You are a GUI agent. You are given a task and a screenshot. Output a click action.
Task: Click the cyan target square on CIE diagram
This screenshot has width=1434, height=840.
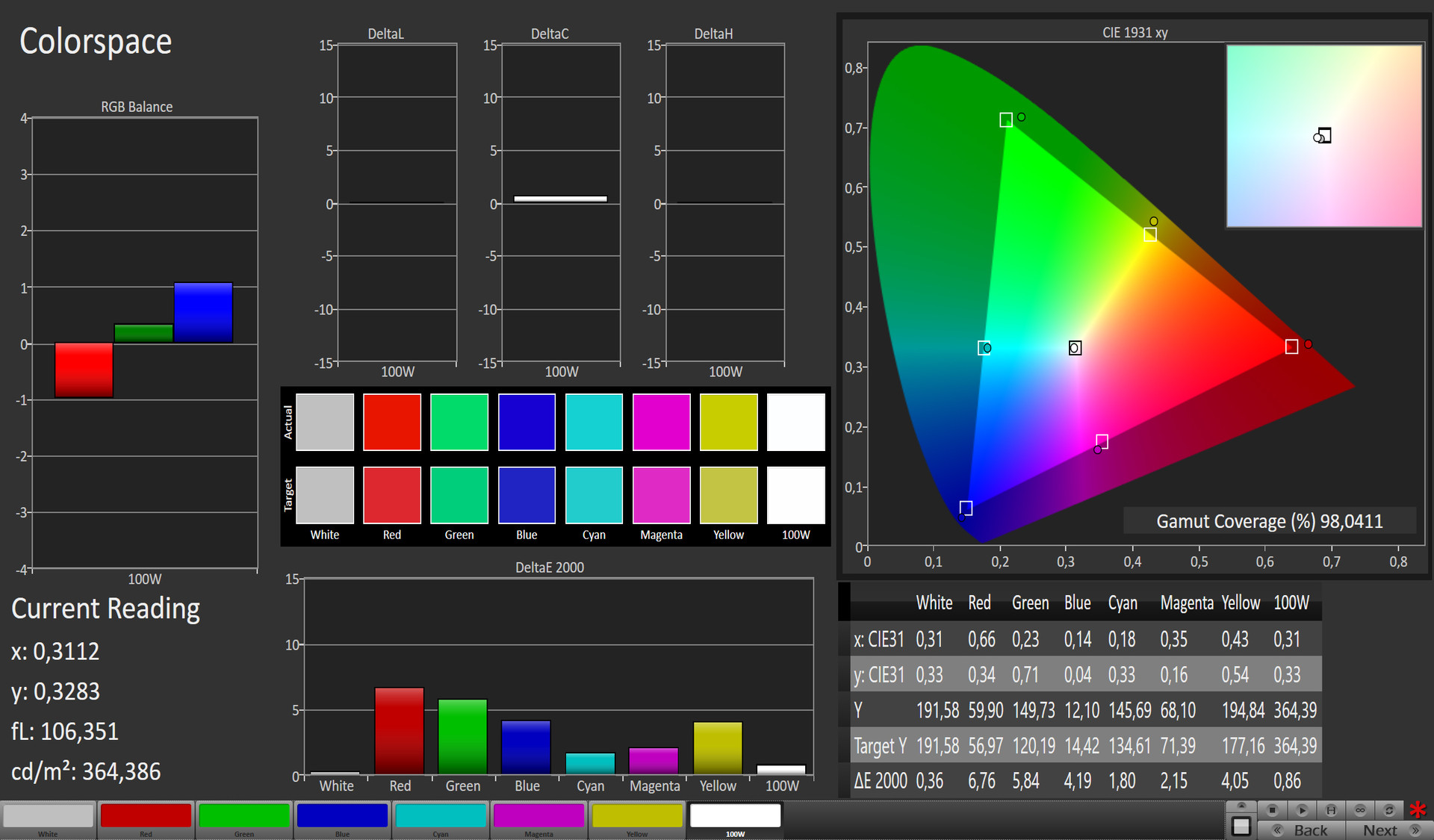coord(984,348)
